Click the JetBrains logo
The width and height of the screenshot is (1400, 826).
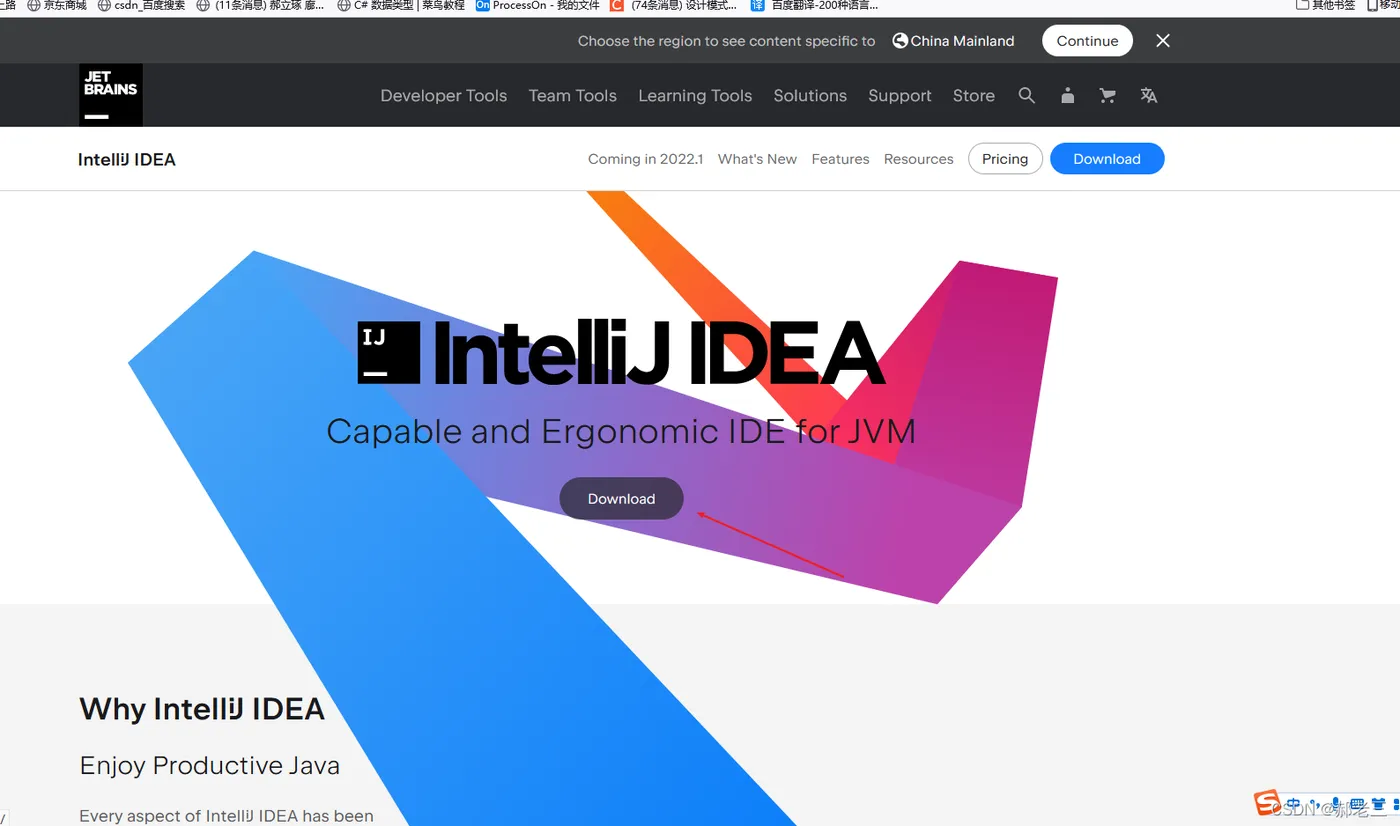[111, 95]
